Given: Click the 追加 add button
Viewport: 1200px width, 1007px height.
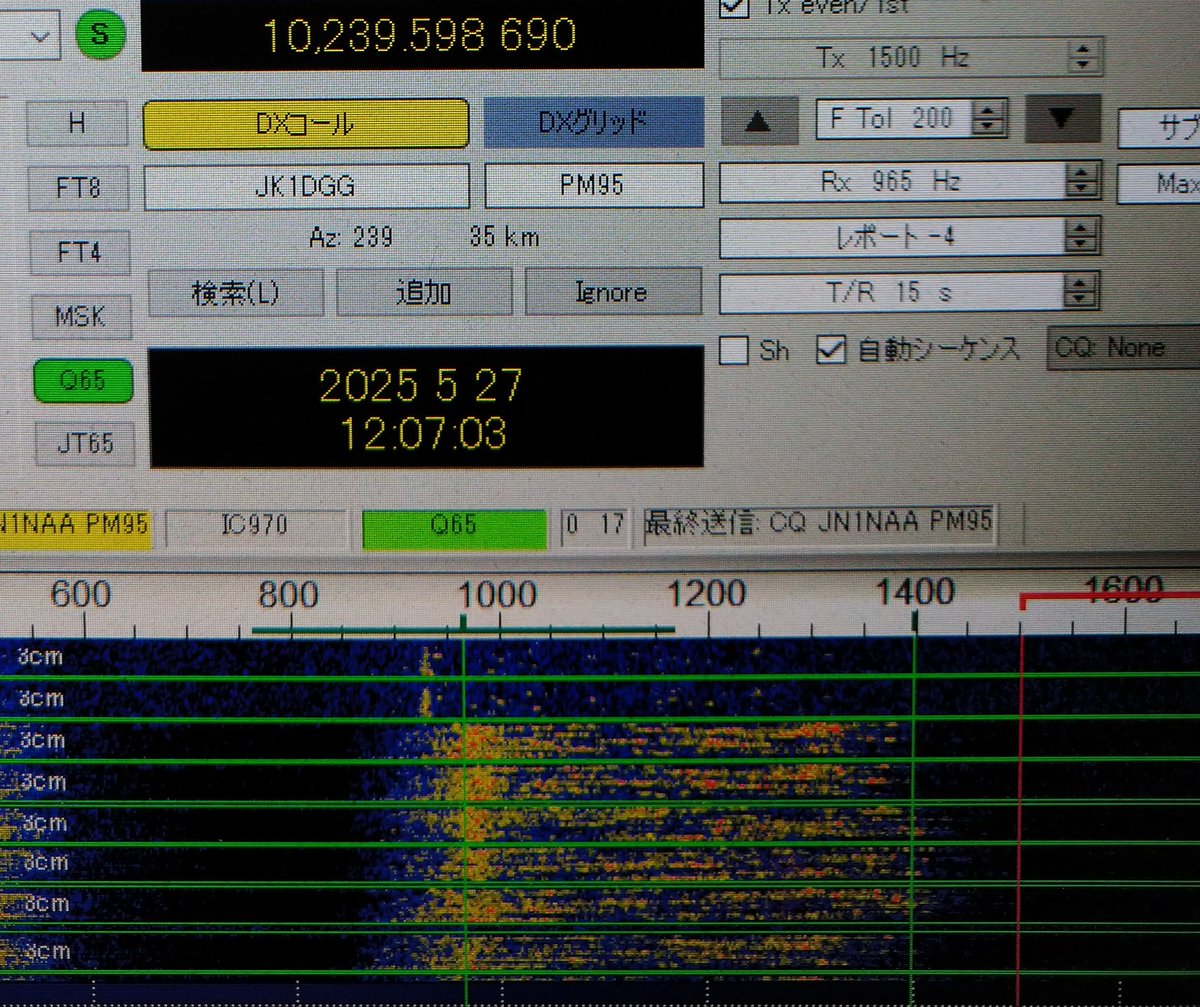Looking at the screenshot, I should 424,292.
